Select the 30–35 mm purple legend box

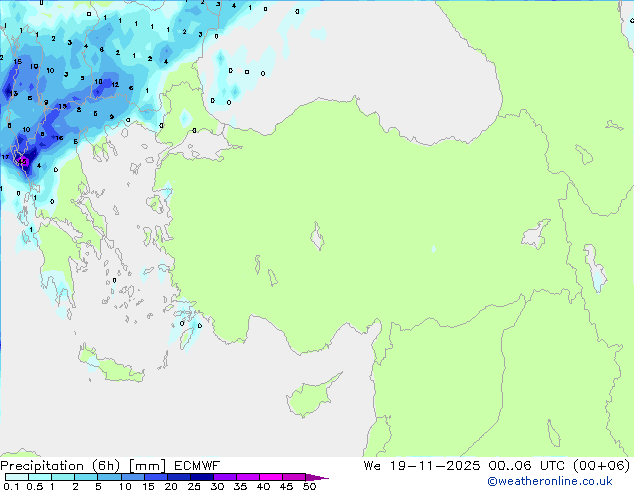coord(225,477)
